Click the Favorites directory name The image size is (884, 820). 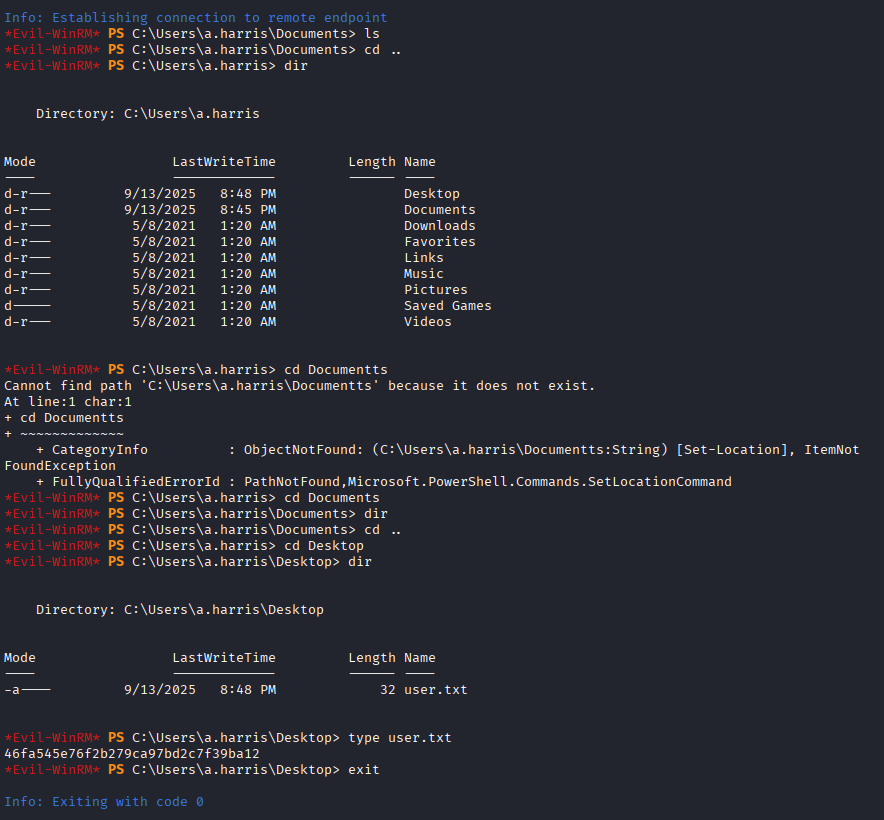[439, 242]
